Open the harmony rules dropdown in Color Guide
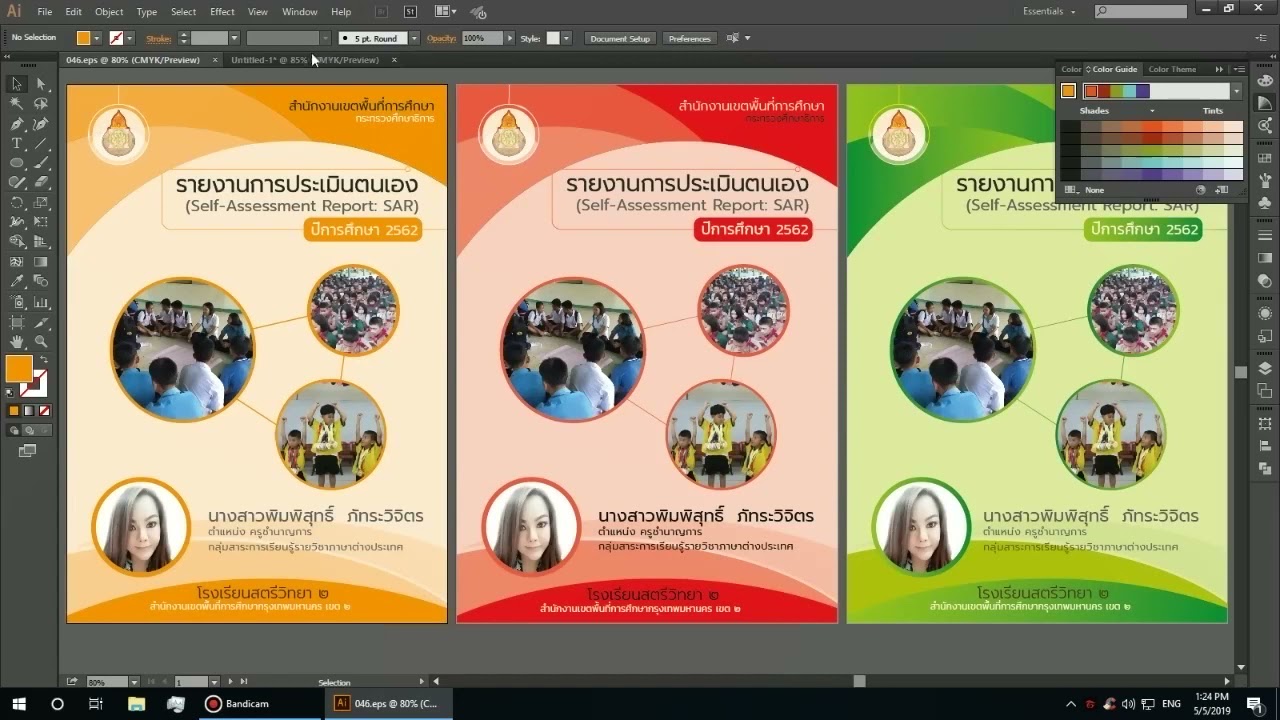This screenshot has height=720, width=1280. [1236, 91]
